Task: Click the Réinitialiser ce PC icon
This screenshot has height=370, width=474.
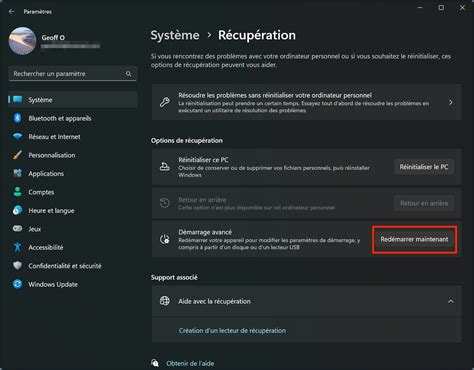Action: tap(165, 167)
